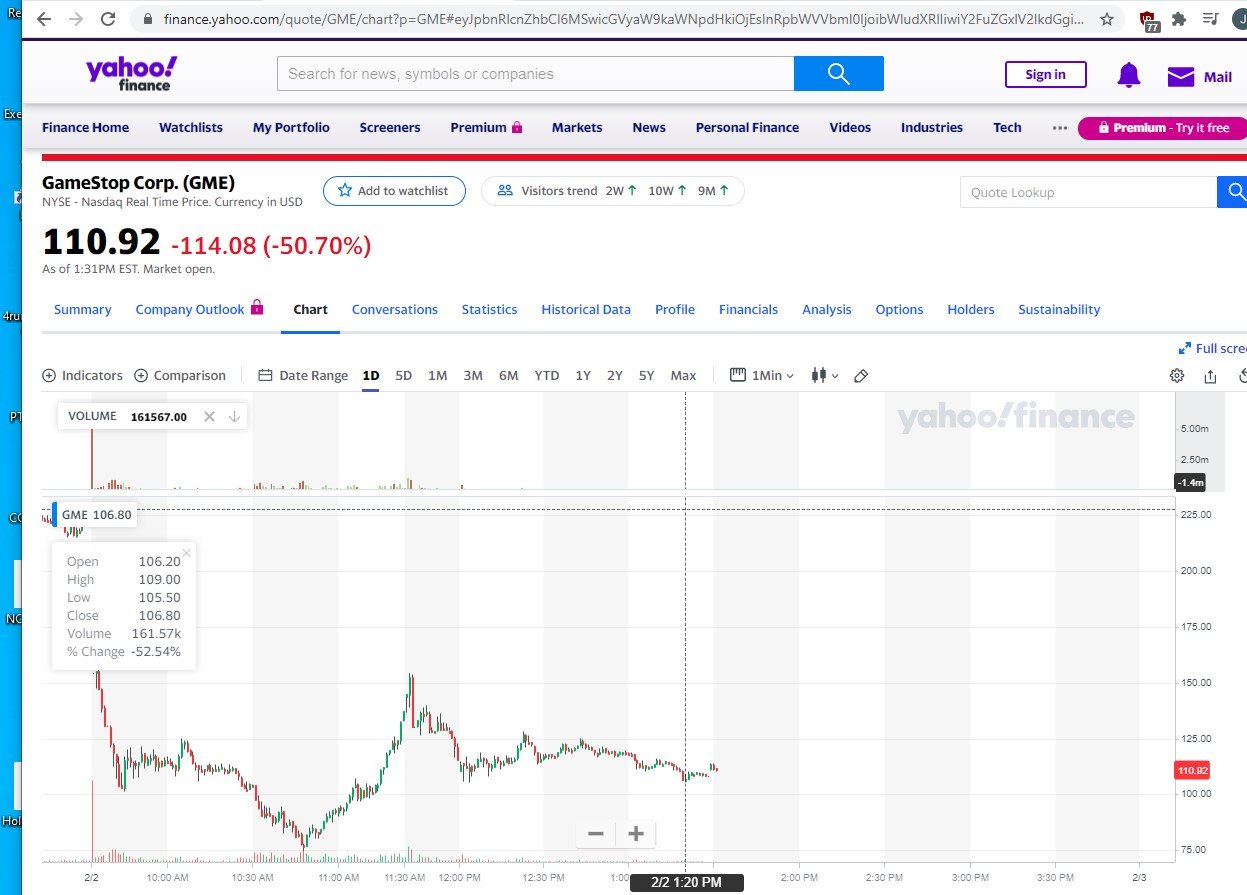Zoom out the chart with minus button
This screenshot has height=895, width=1247.
coord(596,834)
